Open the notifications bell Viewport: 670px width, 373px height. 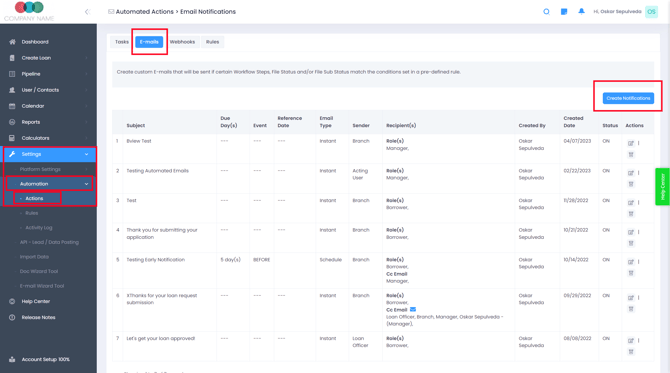point(581,12)
